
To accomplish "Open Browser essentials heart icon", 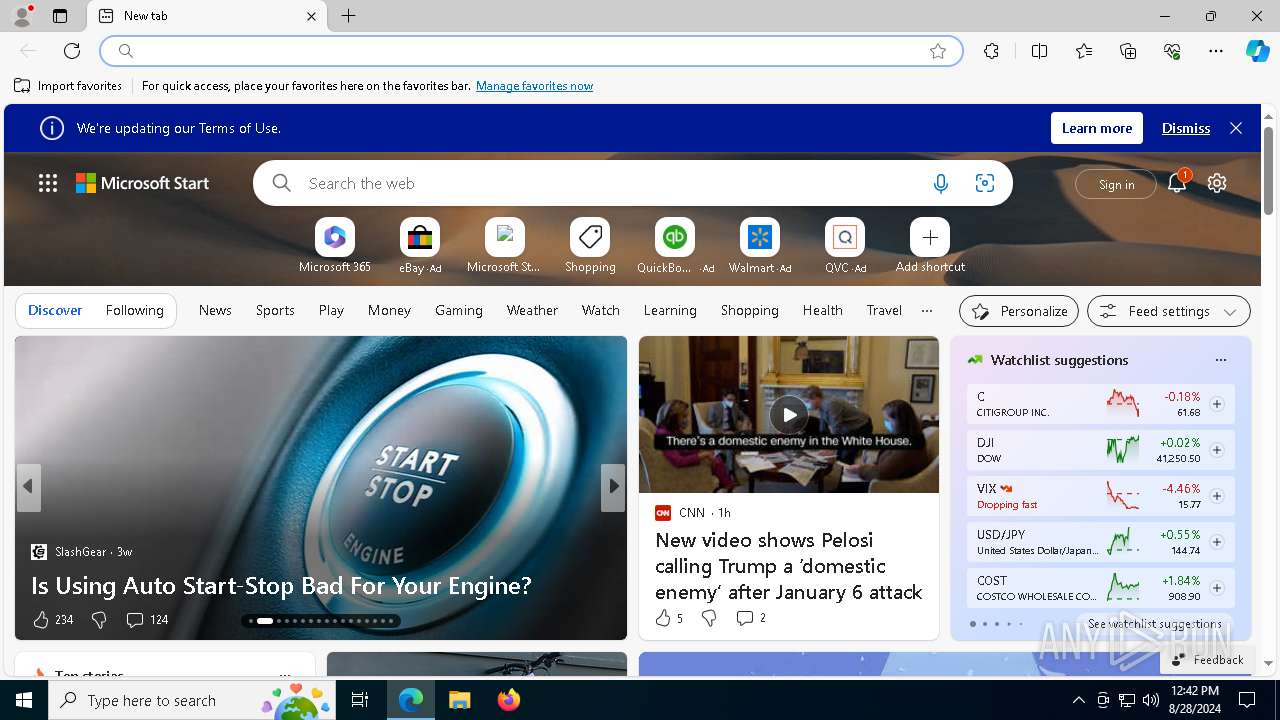I will pyautogui.click(x=1172, y=51).
